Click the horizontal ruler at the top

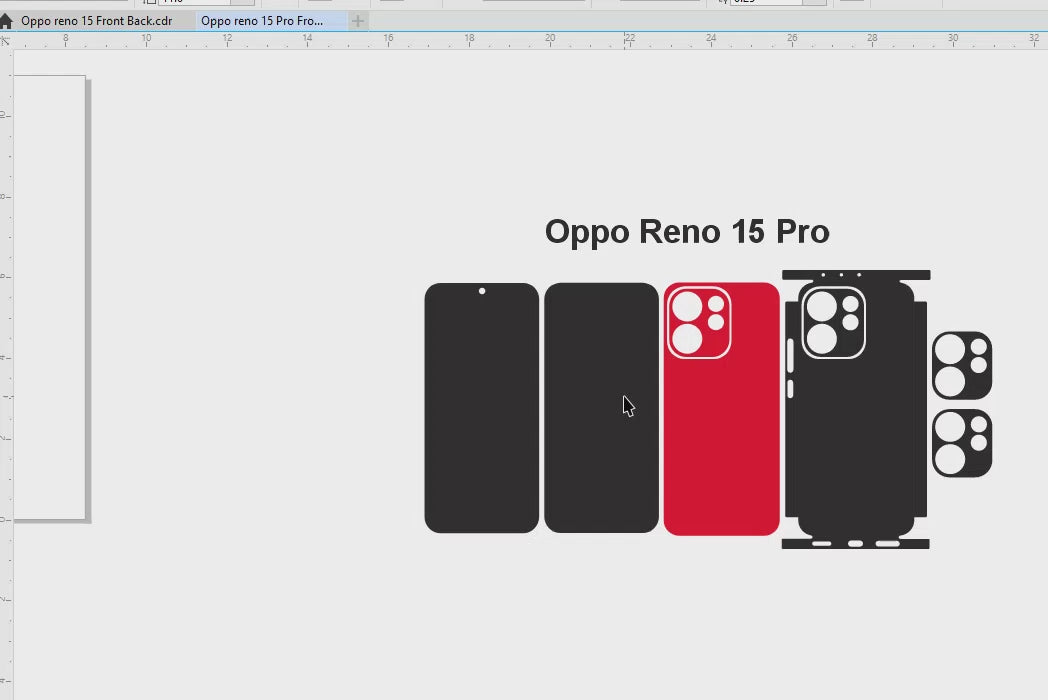[x=500, y=40]
